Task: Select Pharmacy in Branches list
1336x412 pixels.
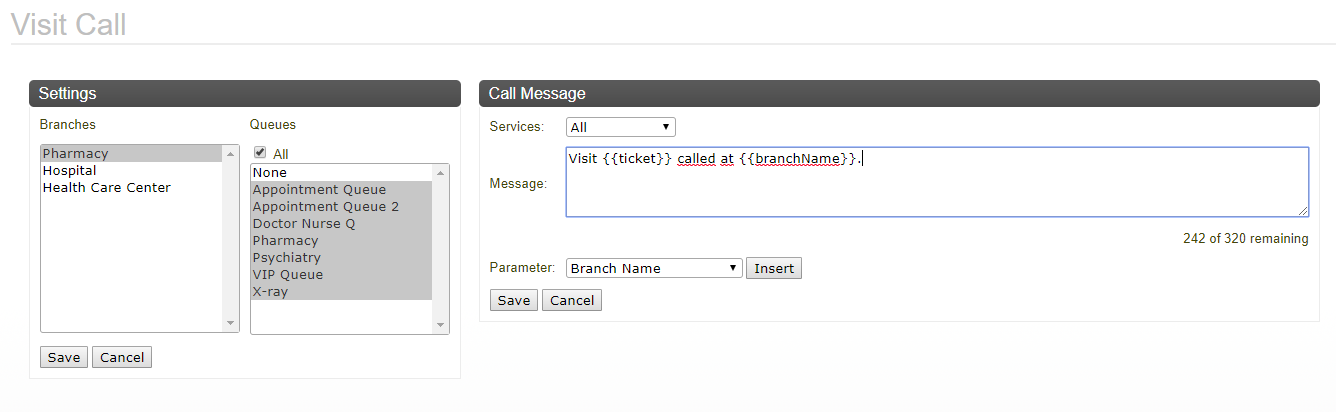Action: point(131,154)
